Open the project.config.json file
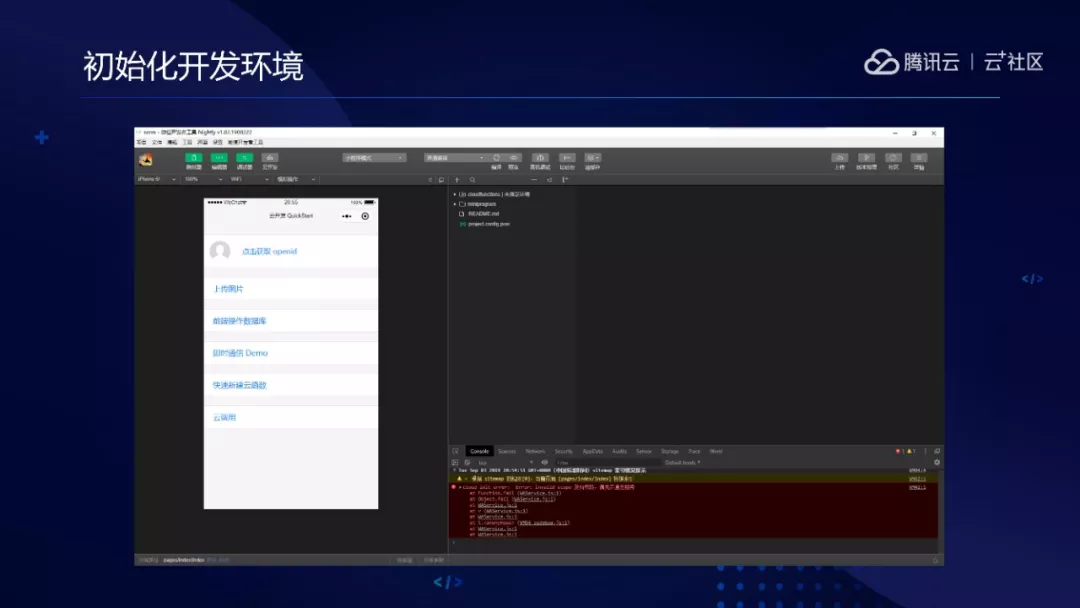The height and width of the screenshot is (608, 1080). click(488, 224)
